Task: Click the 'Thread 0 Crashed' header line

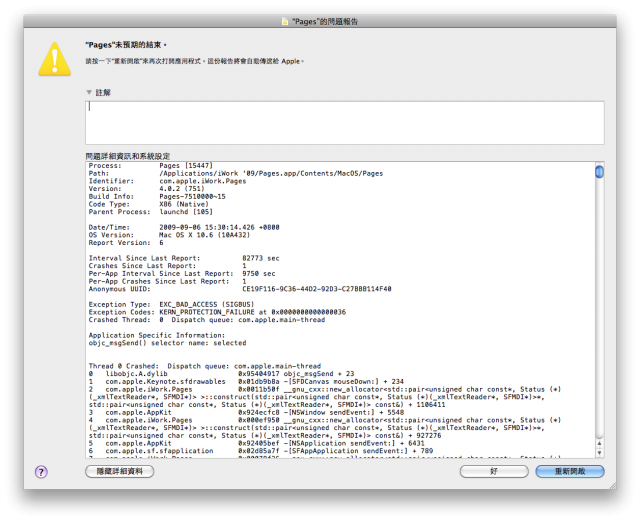Action: (x=204, y=366)
